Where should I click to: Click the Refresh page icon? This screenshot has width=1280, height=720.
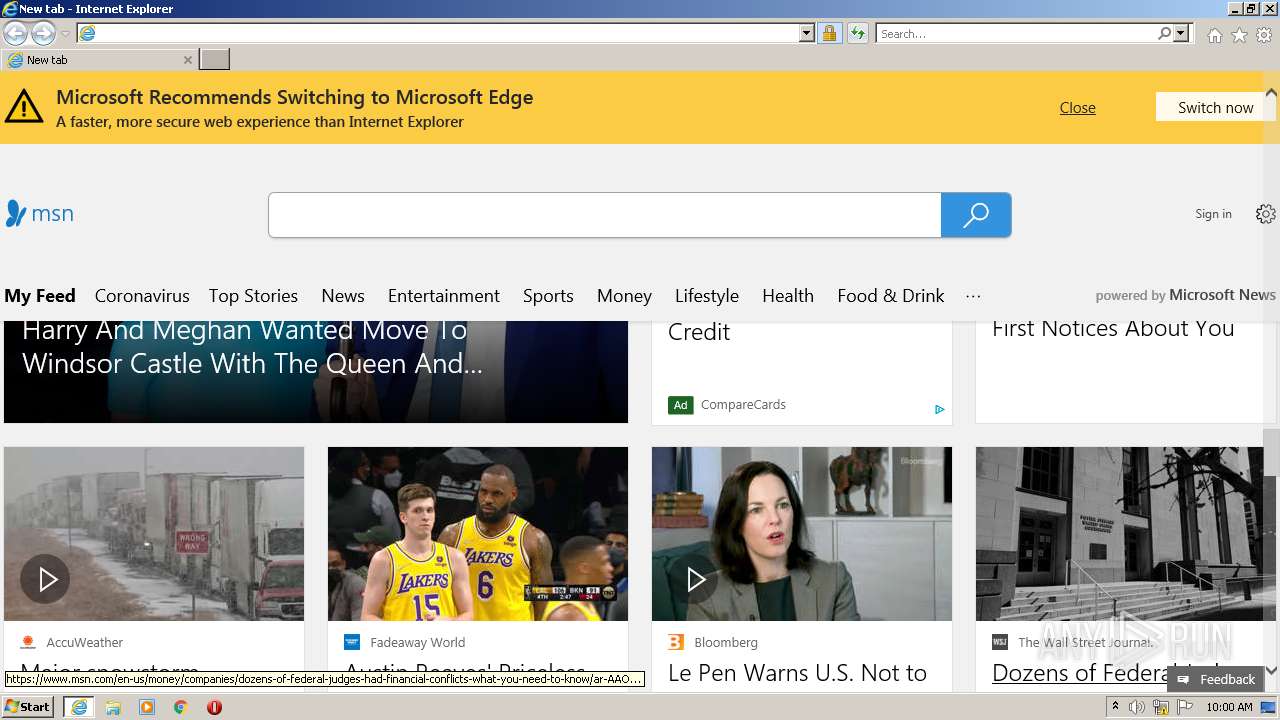point(858,33)
